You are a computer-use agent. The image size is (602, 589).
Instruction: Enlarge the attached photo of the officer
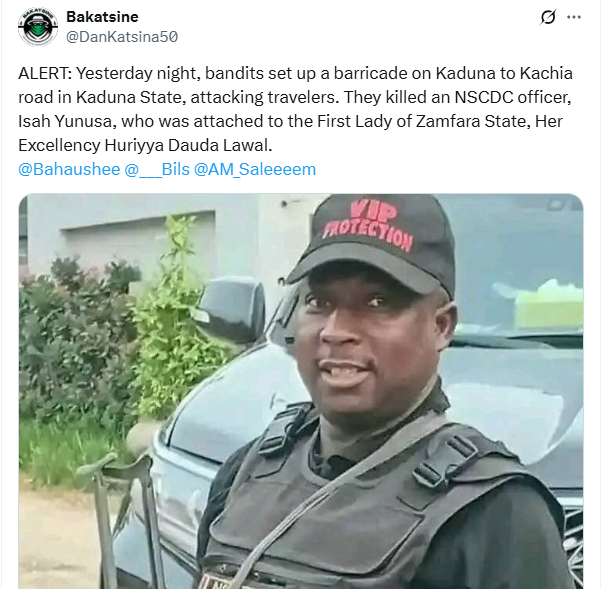pos(301,391)
